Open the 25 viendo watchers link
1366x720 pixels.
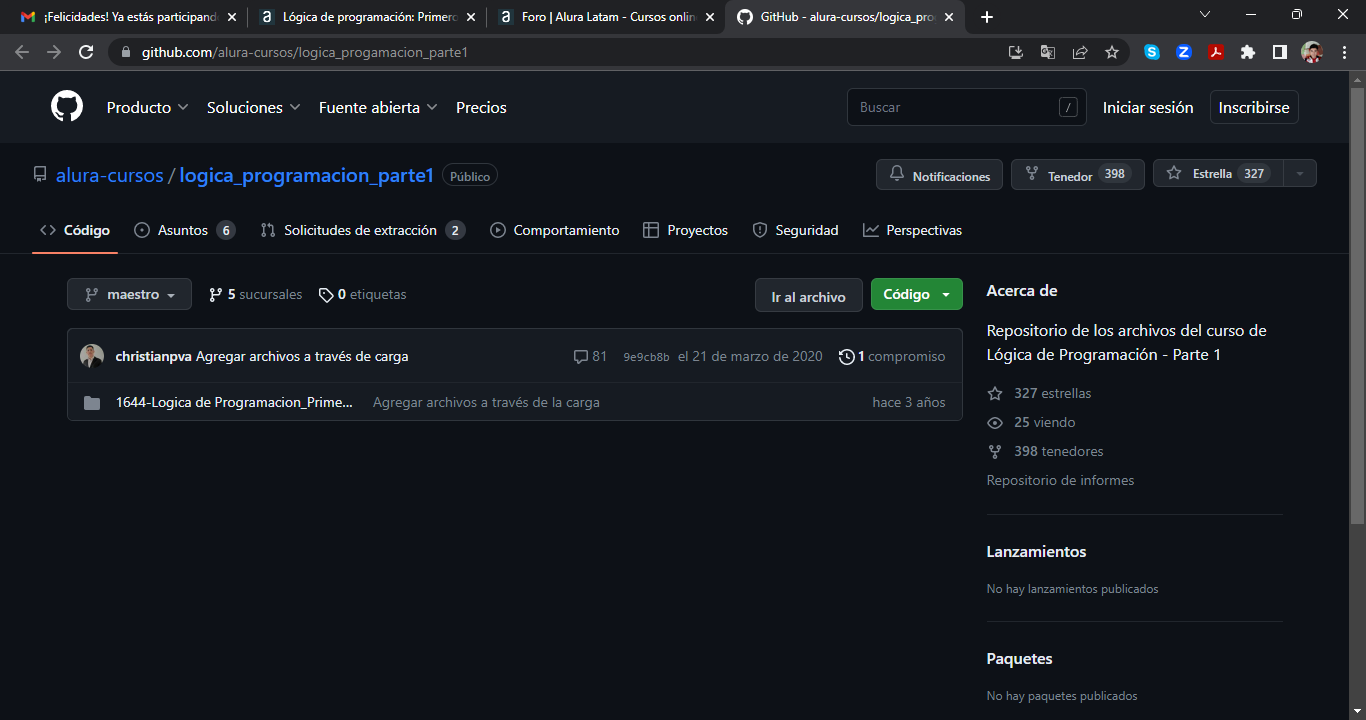click(x=1032, y=422)
